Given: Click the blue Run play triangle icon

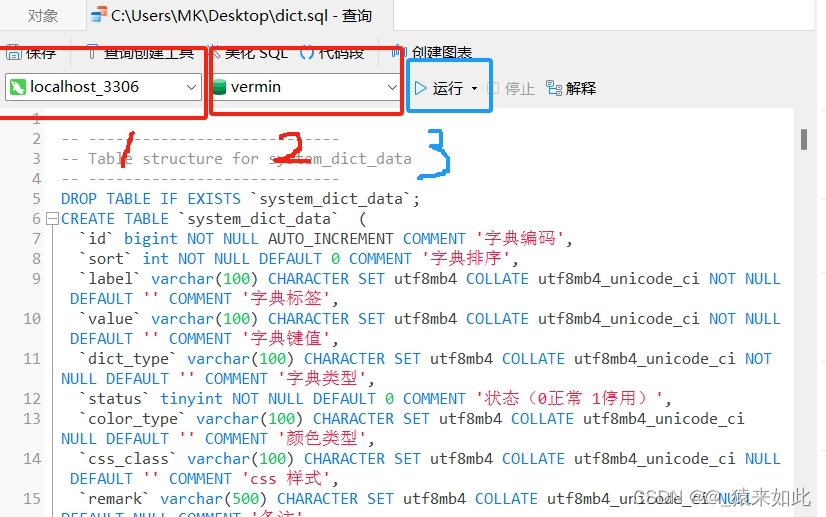Looking at the screenshot, I should coord(420,88).
